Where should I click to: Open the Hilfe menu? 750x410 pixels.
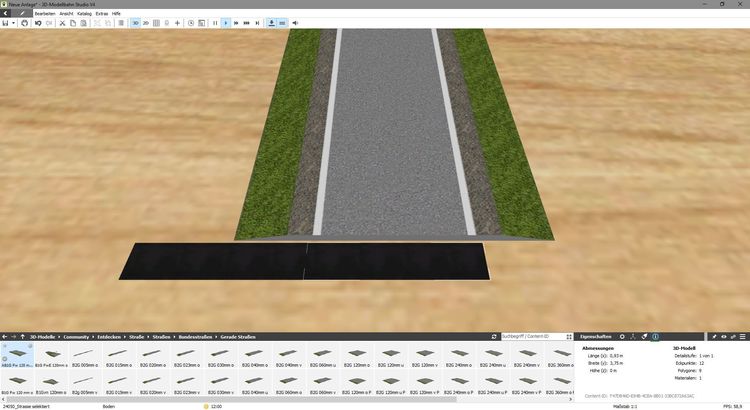pyautogui.click(x=116, y=13)
